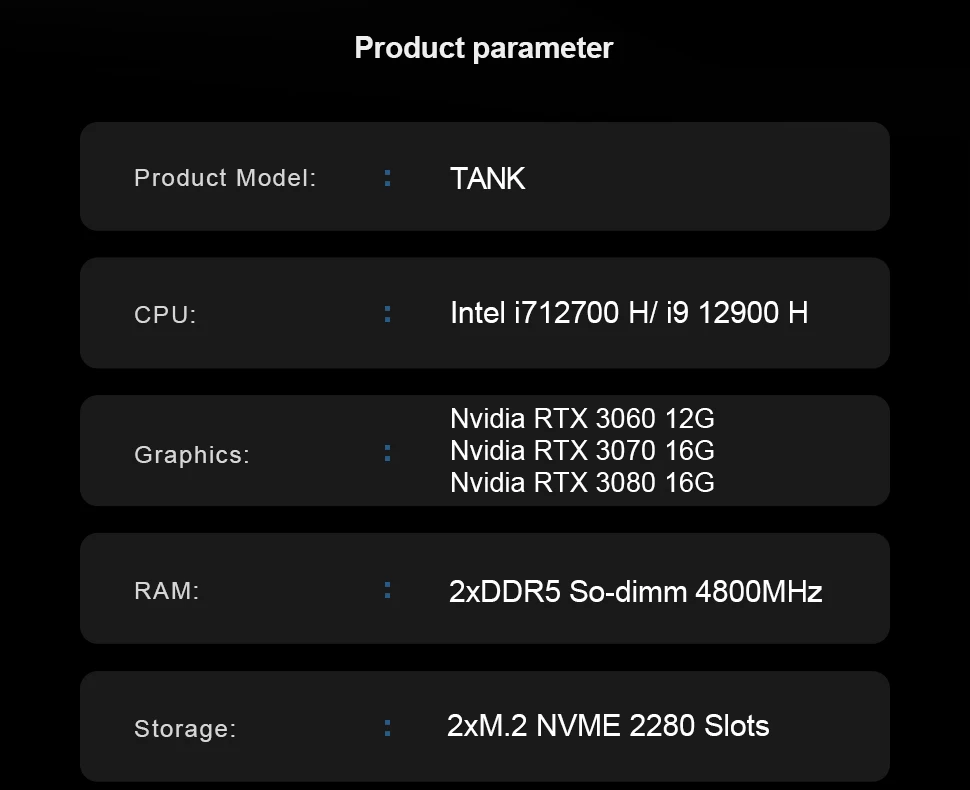This screenshot has width=970, height=790.
Task: Click the blue colon in Storage row
Action: (x=387, y=727)
